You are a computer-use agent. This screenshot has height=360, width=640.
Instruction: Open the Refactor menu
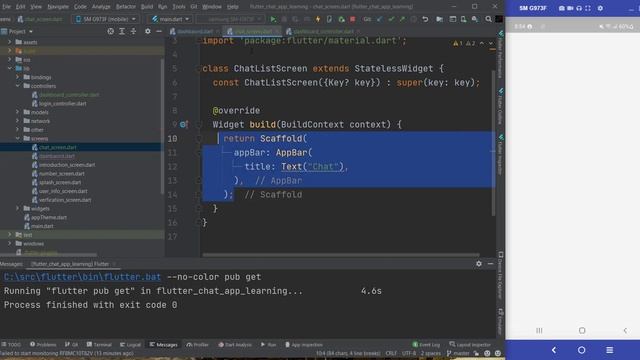126,7
